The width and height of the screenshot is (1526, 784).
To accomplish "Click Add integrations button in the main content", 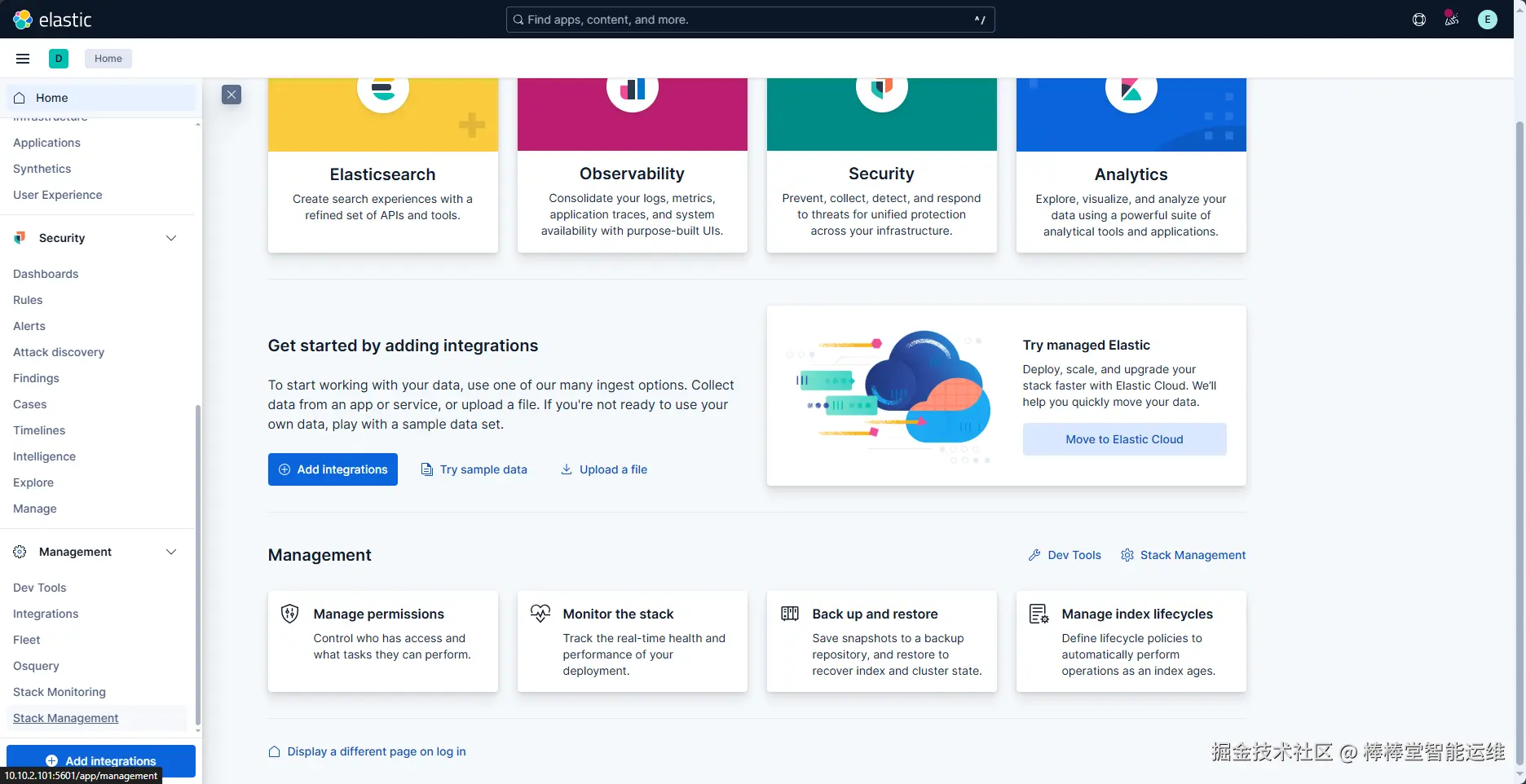I will point(333,469).
